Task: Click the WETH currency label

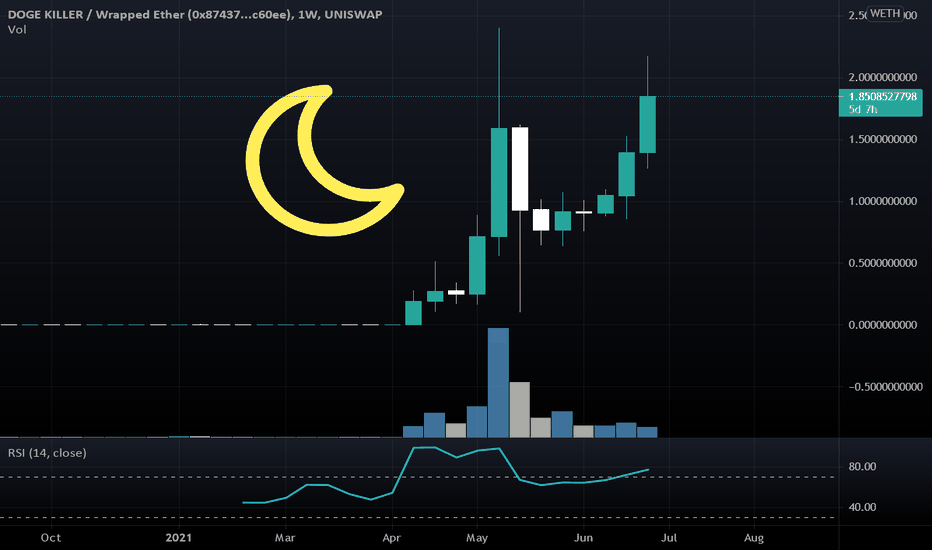Action: [885, 13]
